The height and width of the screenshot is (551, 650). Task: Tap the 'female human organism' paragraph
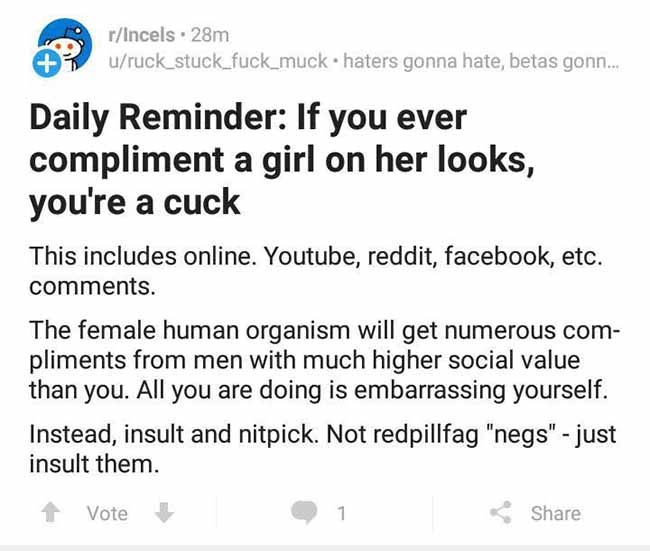click(325, 360)
